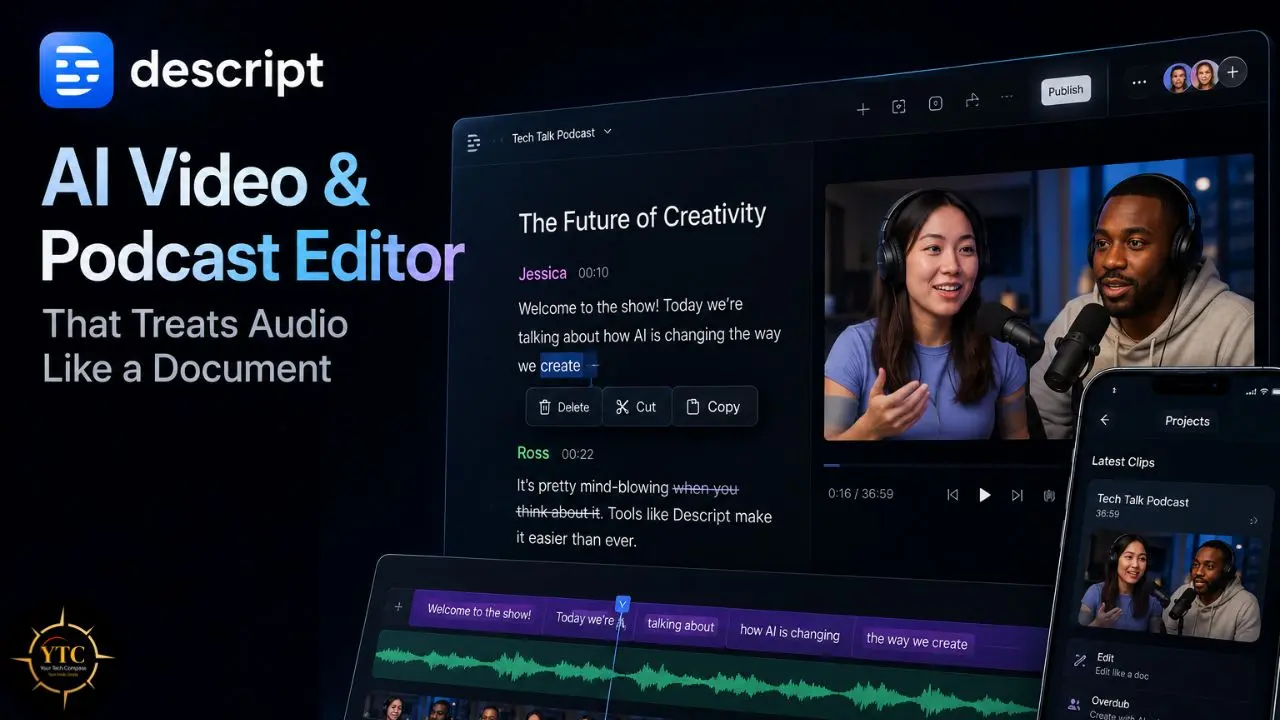Viewport: 1280px width, 720px height.
Task: Add a collaborator with the round plus button
Action: [1232, 72]
